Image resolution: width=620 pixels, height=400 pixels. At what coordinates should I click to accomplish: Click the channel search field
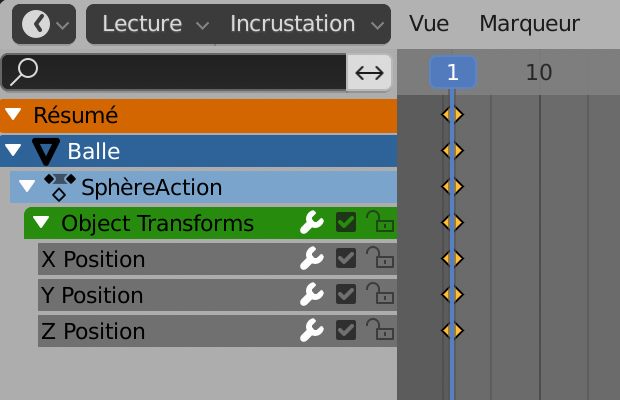tap(174, 72)
